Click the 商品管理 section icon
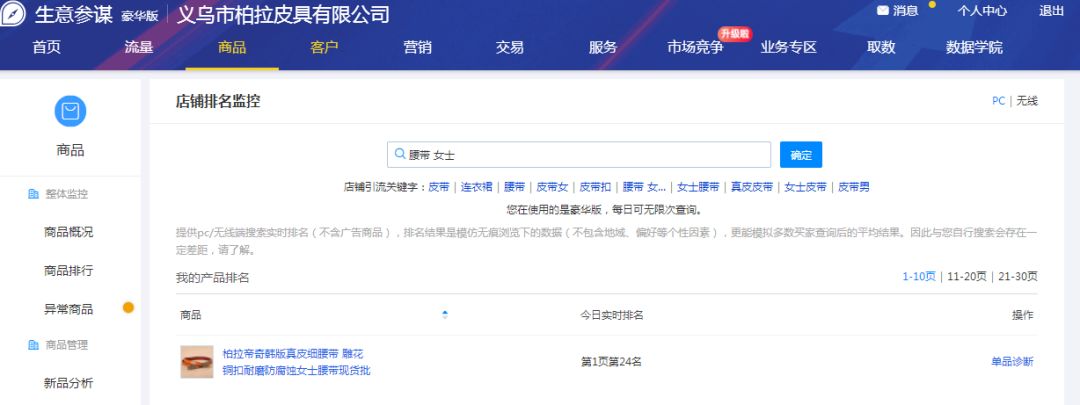Viewport: 1080px width, 405px height. point(33,345)
